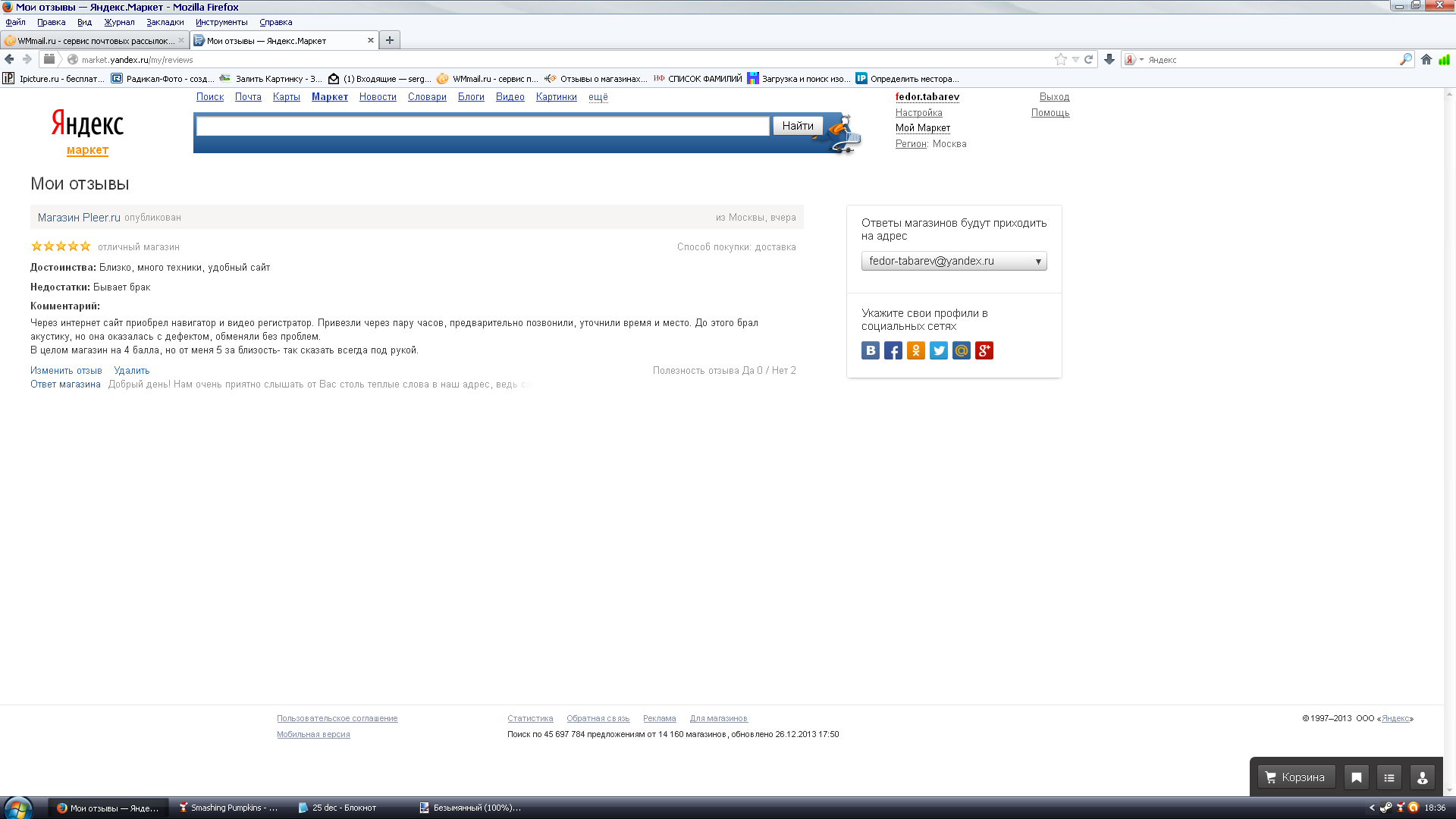
Task: Click the Удалить review link
Action: tap(132, 371)
